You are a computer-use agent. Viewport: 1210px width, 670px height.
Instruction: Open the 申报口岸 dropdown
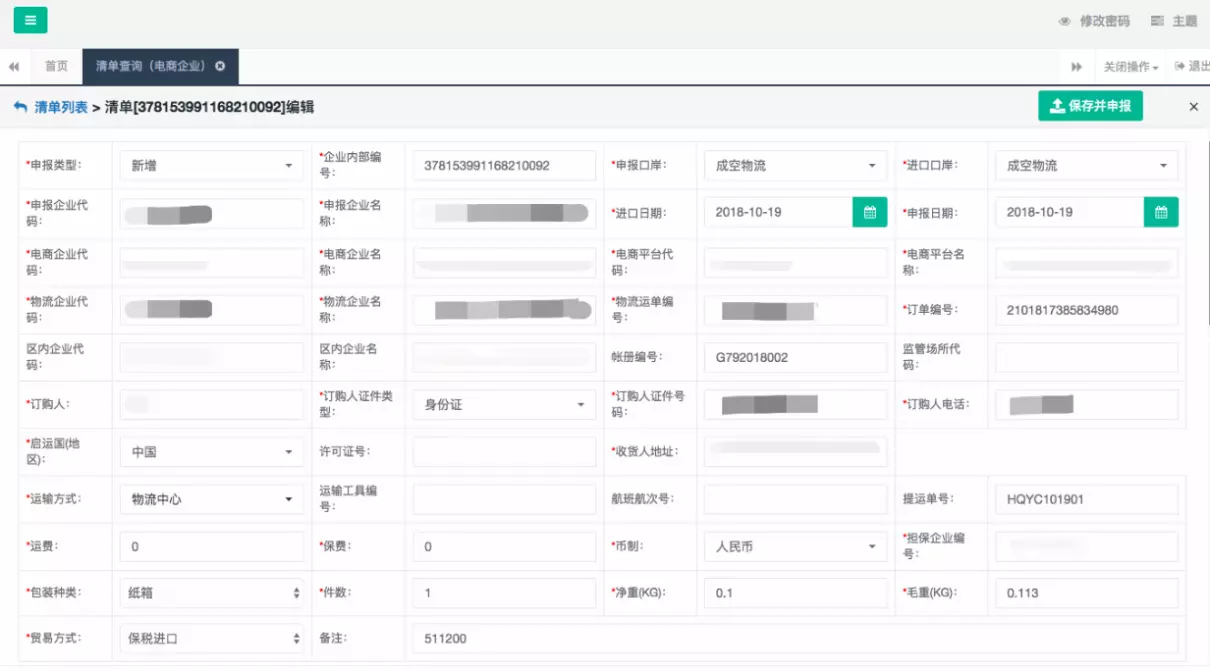click(795, 165)
